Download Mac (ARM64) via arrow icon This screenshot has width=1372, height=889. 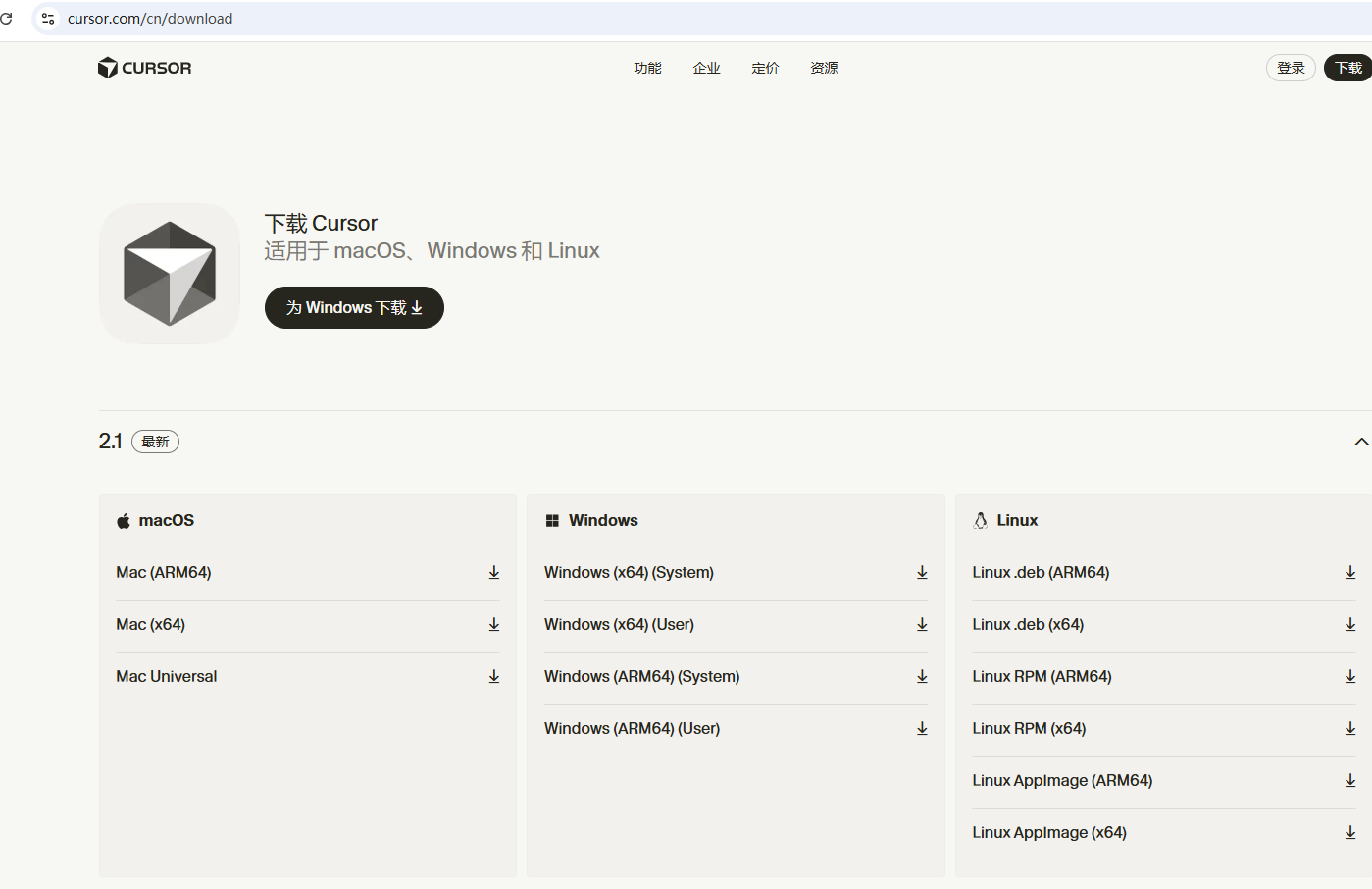tap(494, 572)
